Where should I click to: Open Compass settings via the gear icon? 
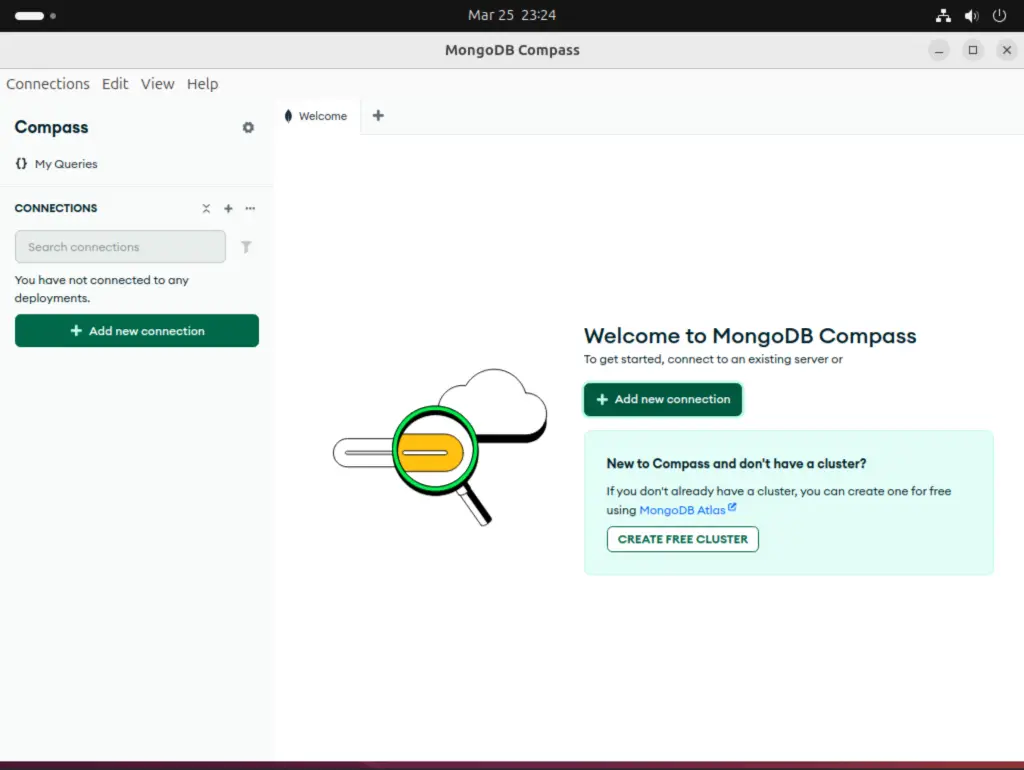248,127
